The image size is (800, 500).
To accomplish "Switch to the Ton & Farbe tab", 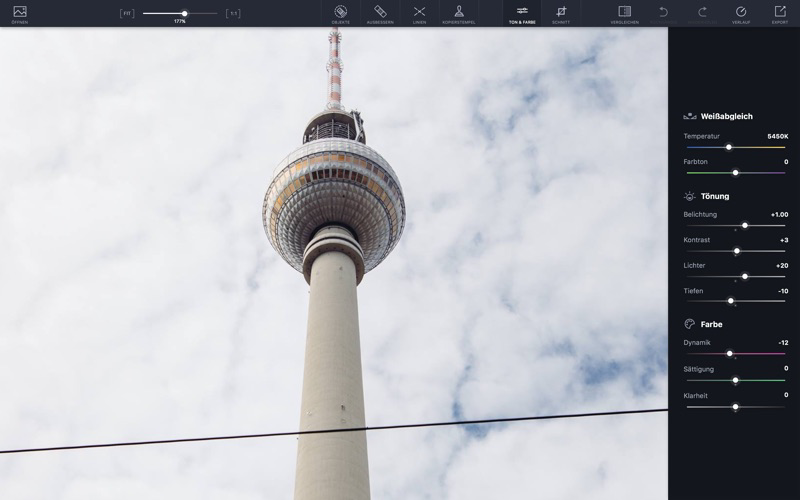I will coord(522,14).
